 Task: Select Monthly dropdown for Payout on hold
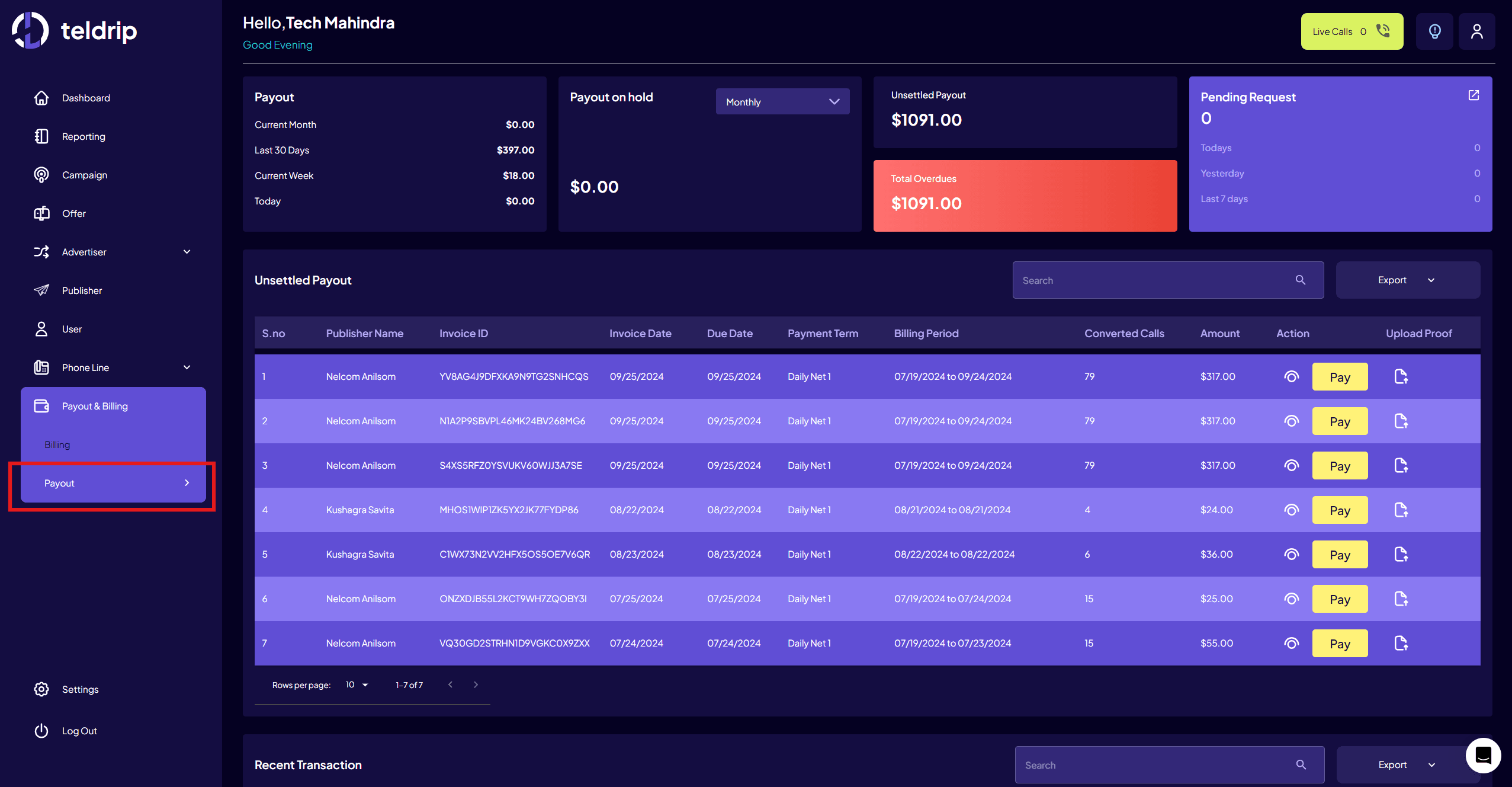783,101
